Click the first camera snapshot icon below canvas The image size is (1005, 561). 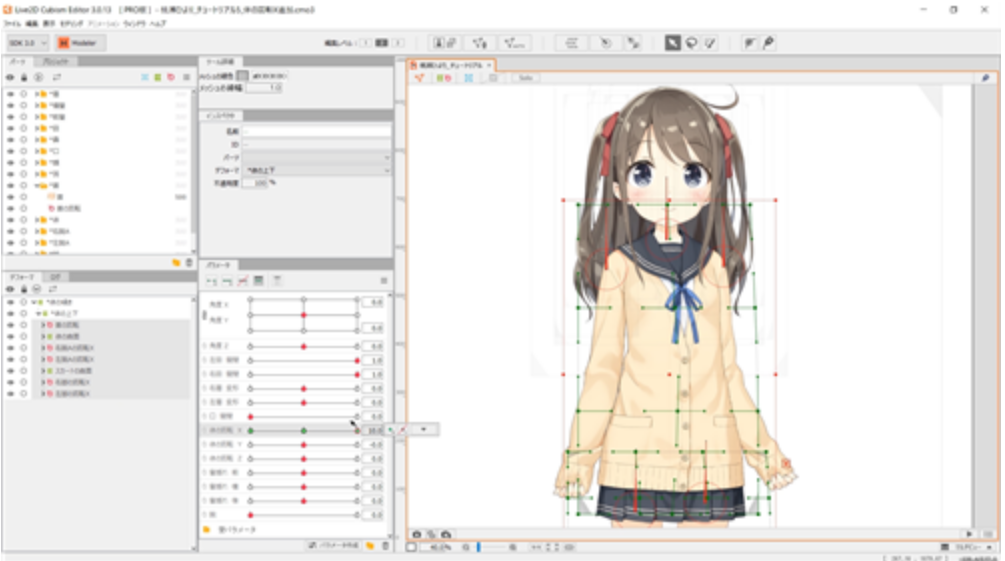pyautogui.click(x=417, y=534)
